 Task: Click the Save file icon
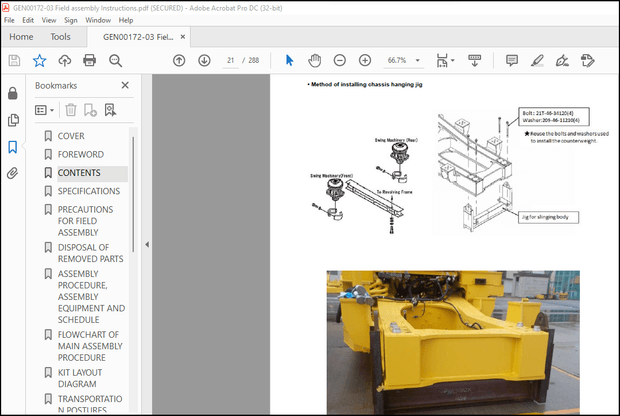14,61
